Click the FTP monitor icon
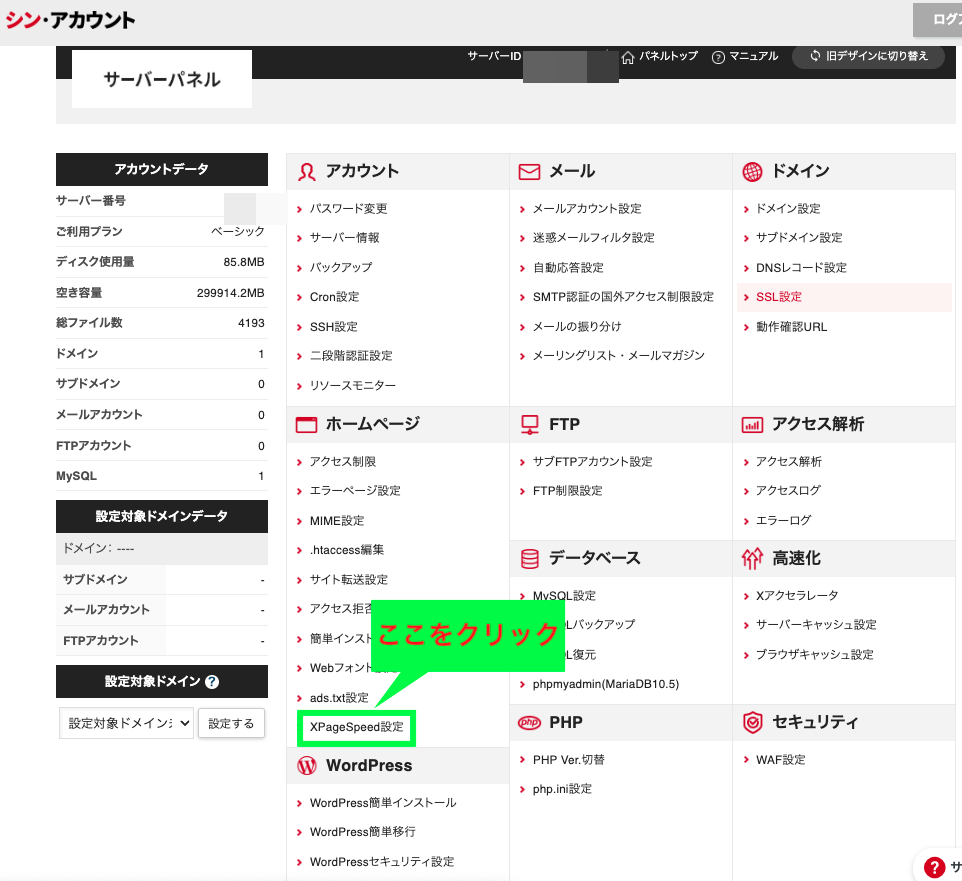 pos(527,424)
